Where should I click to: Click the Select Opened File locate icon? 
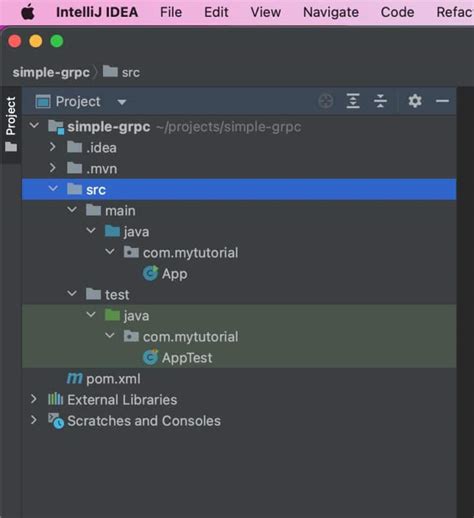(326, 101)
